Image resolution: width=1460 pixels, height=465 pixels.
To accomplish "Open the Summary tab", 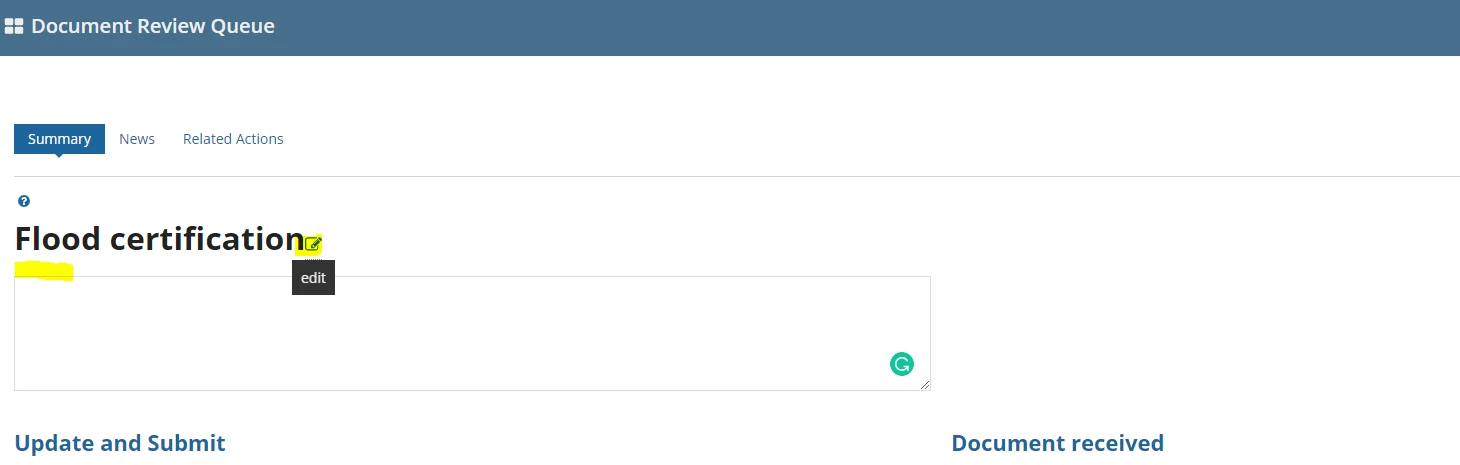I will [x=59, y=139].
